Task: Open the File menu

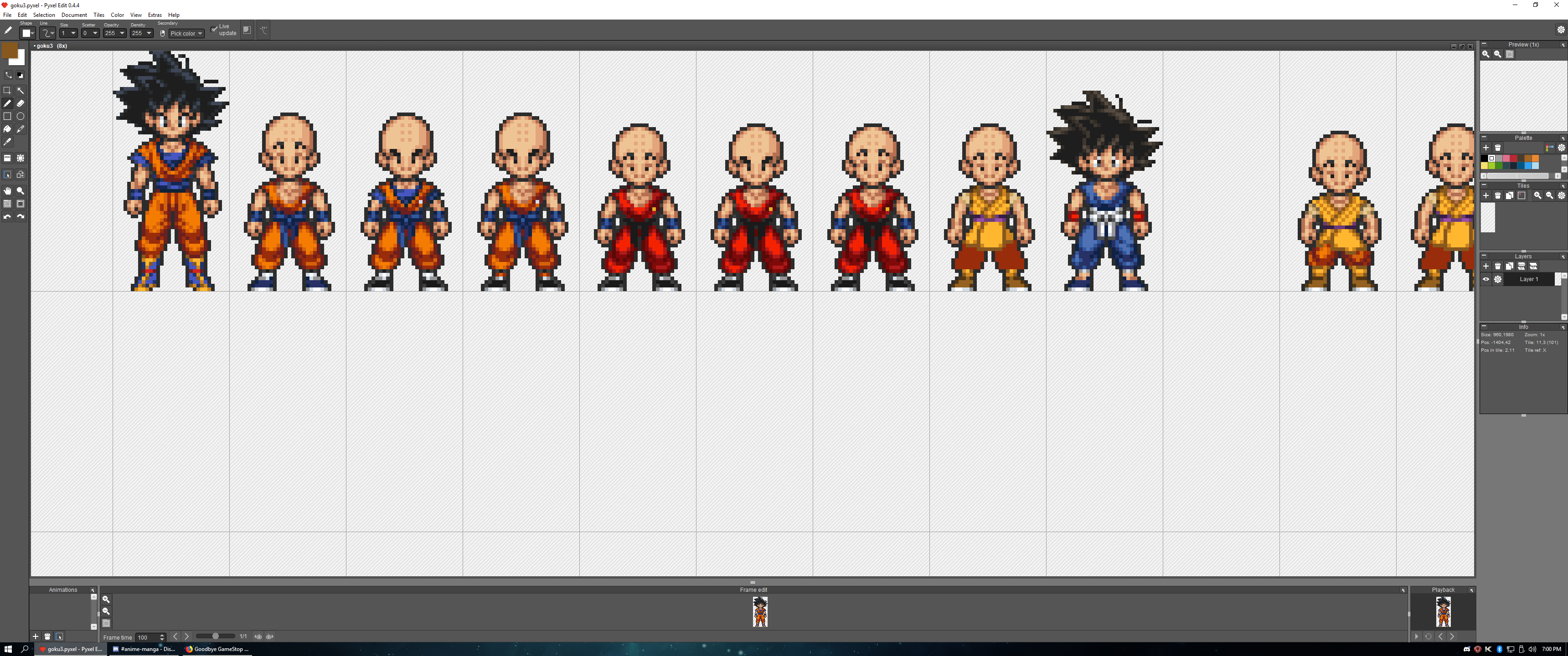Action: tap(7, 15)
